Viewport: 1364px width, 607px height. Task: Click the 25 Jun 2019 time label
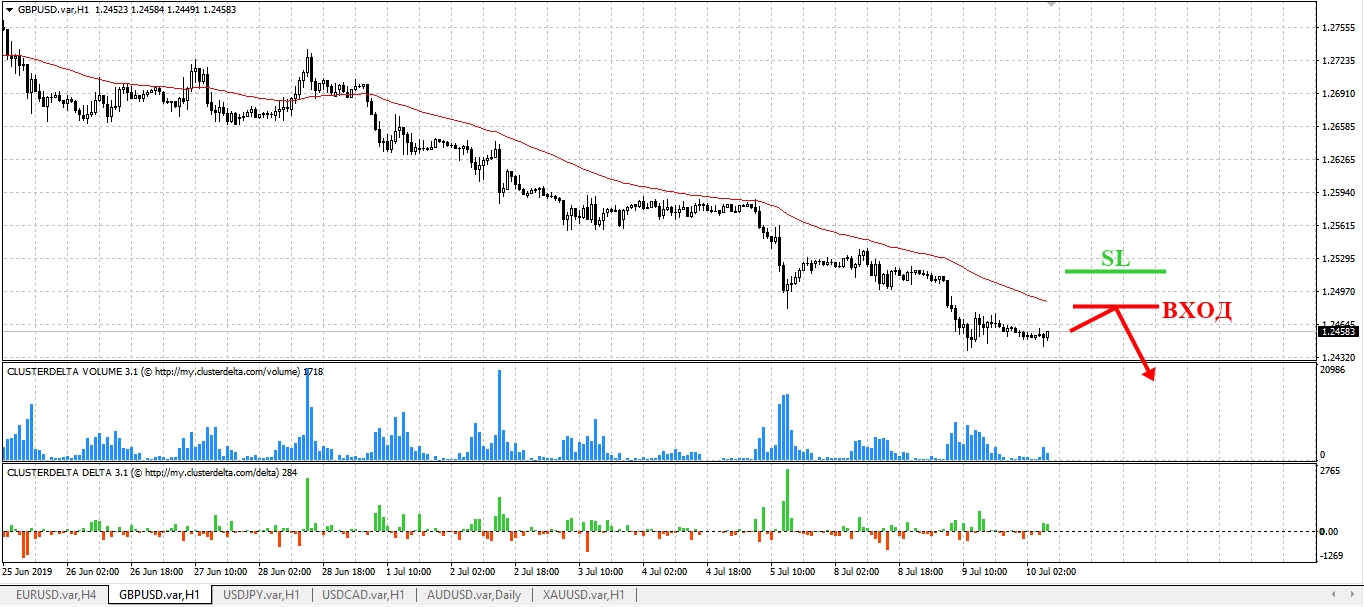(27, 573)
